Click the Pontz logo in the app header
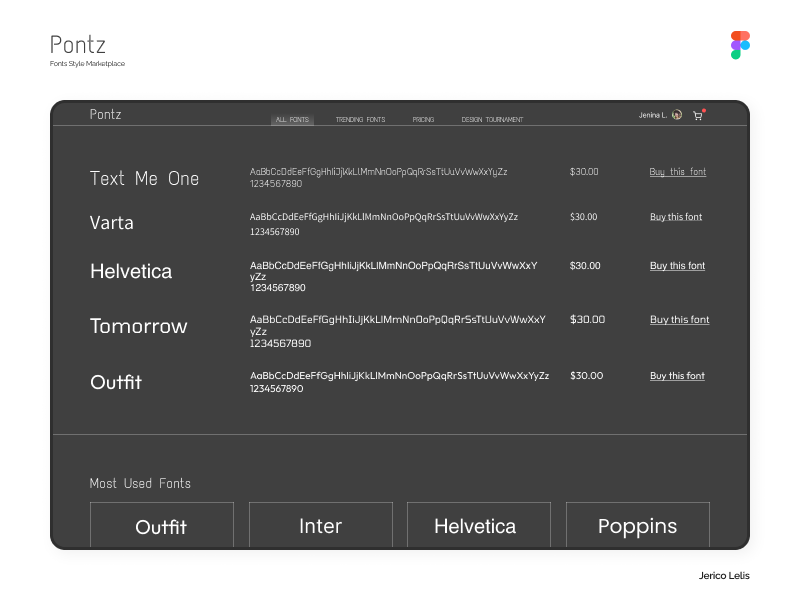800x600 pixels. pos(105,114)
